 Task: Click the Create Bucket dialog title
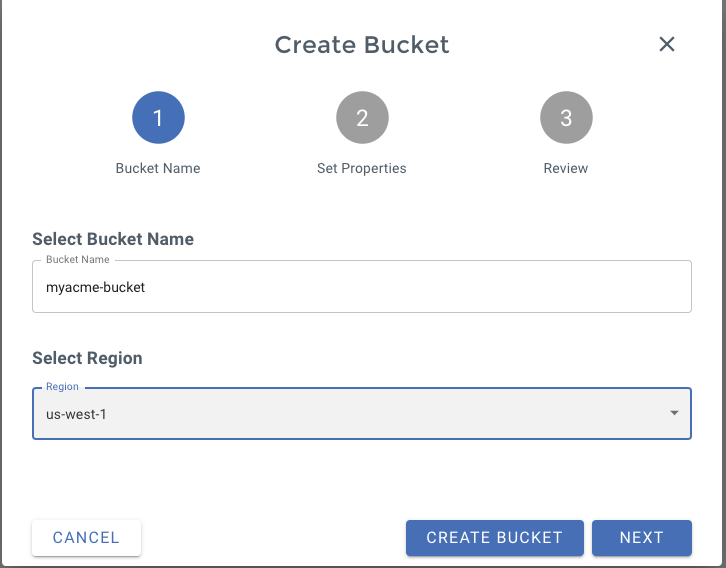click(x=362, y=45)
